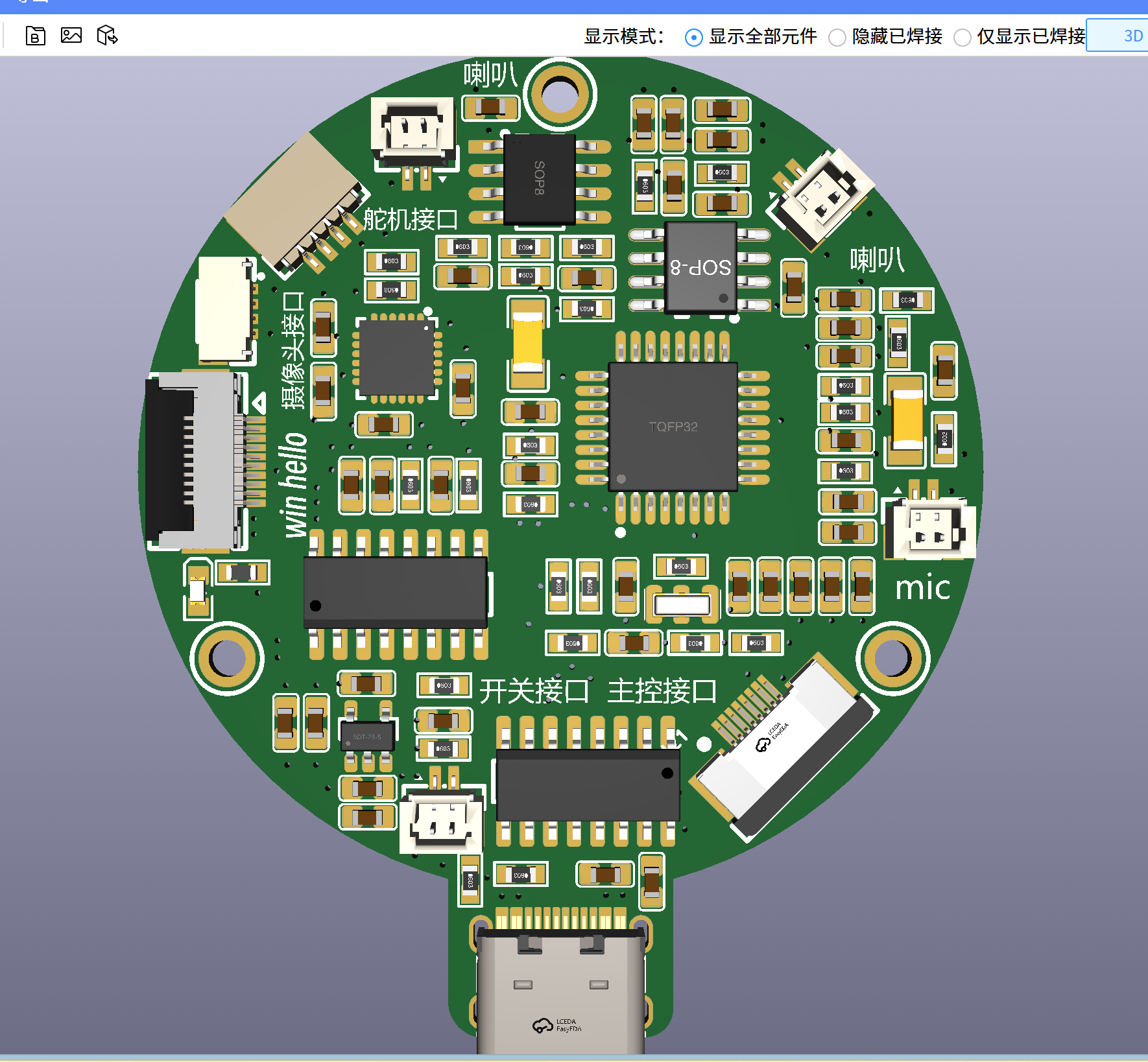Click the 显示模式 label
Image resolution: width=1148 pixels, height=1062 pixels.
tap(624, 36)
